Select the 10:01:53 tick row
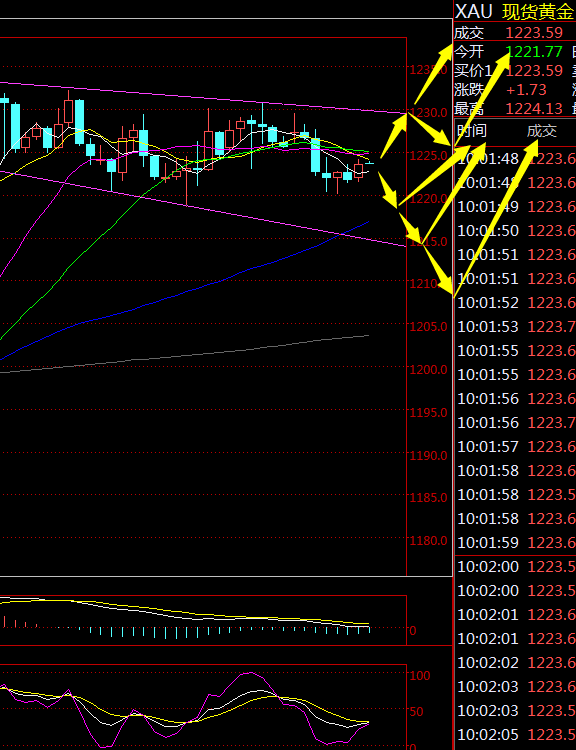The height and width of the screenshot is (750, 576). coord(516,327)
